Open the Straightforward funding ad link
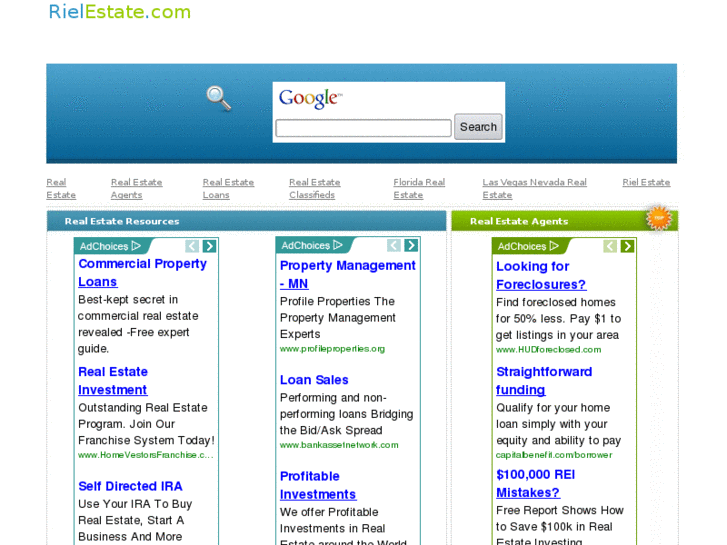The image size is (727, 545). coord(544,380)
